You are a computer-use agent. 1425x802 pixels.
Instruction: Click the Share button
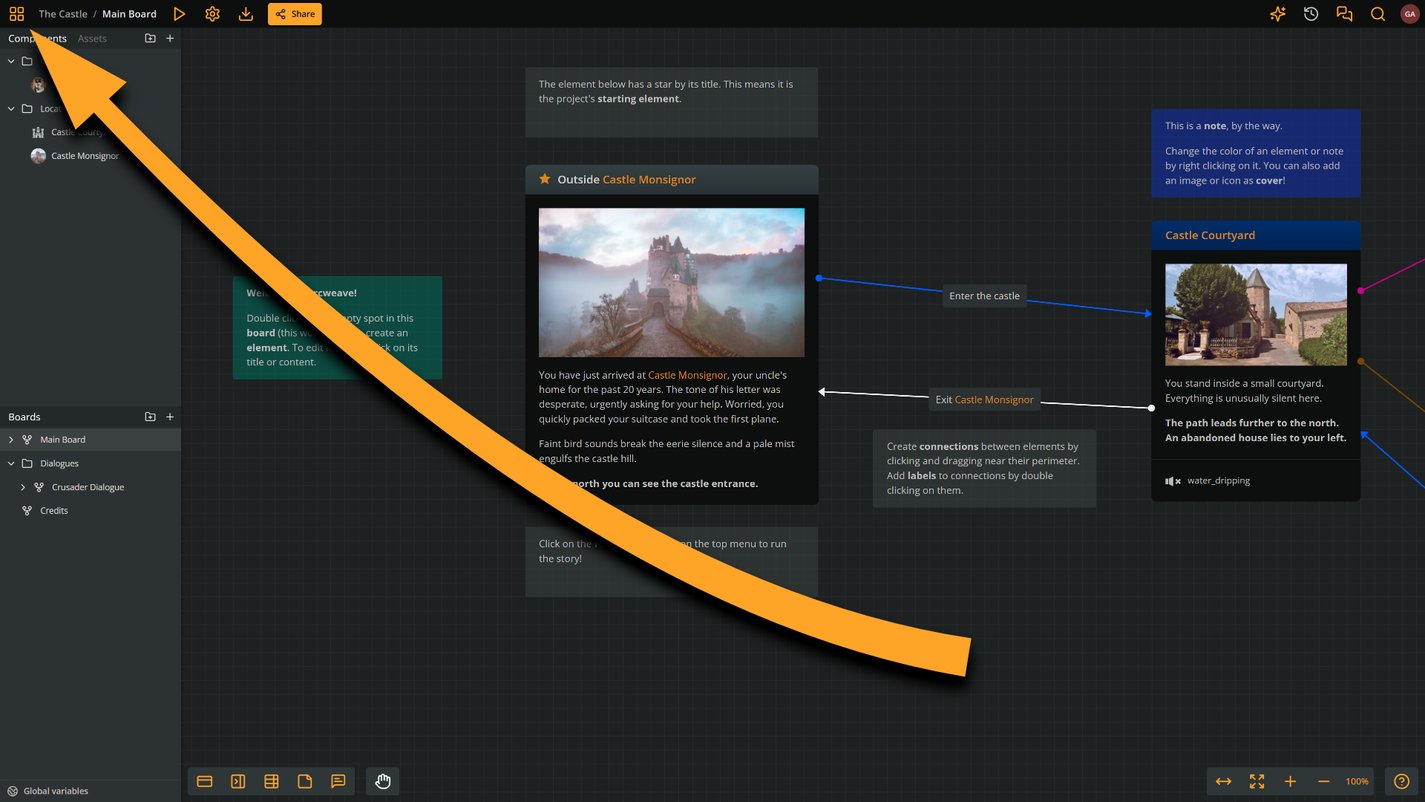[295, 14]
